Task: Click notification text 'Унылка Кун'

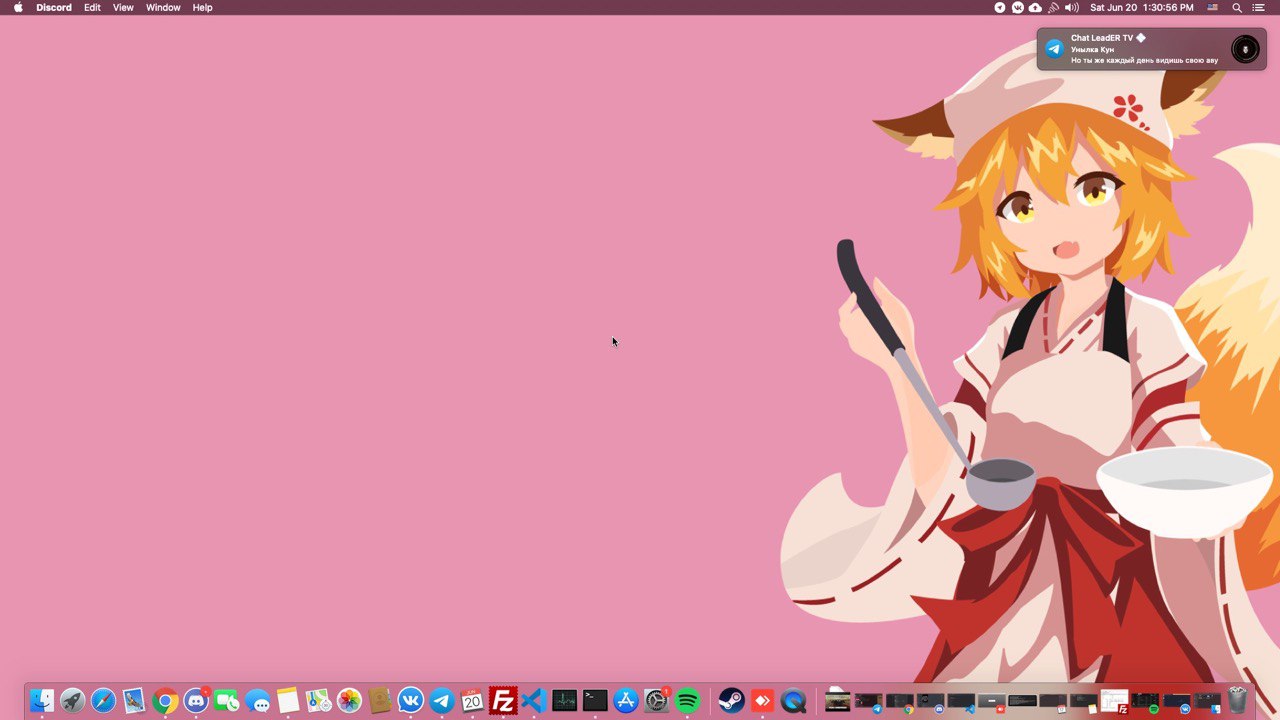Action: click(1092, 49)
